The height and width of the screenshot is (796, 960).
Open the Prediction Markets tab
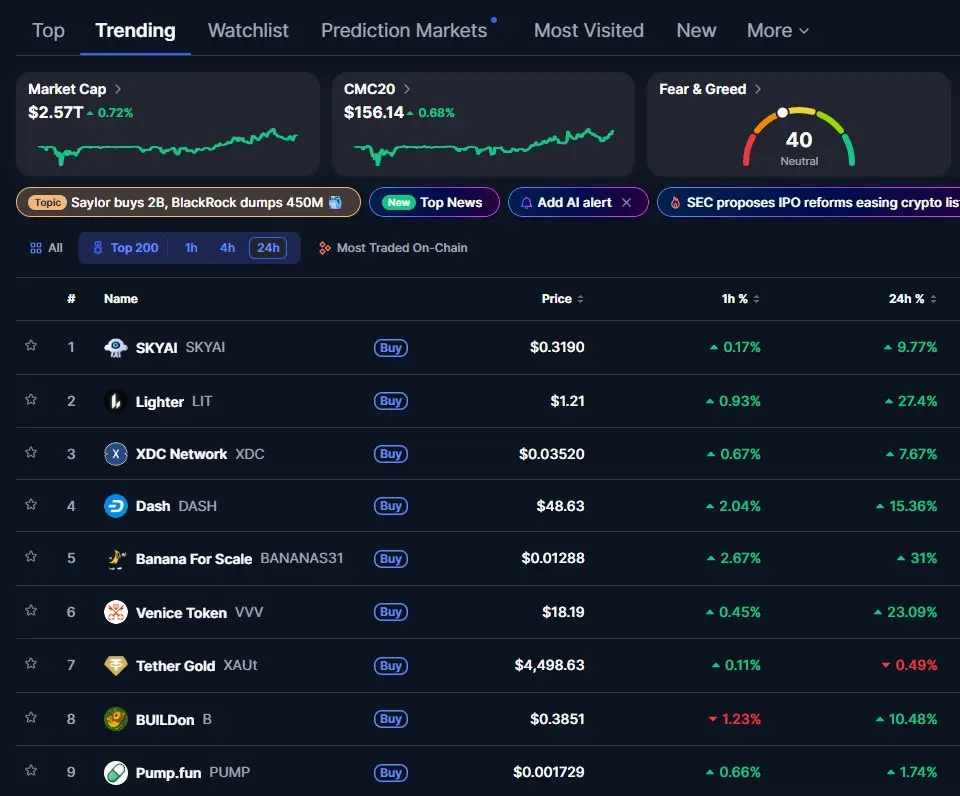point(404,31)
